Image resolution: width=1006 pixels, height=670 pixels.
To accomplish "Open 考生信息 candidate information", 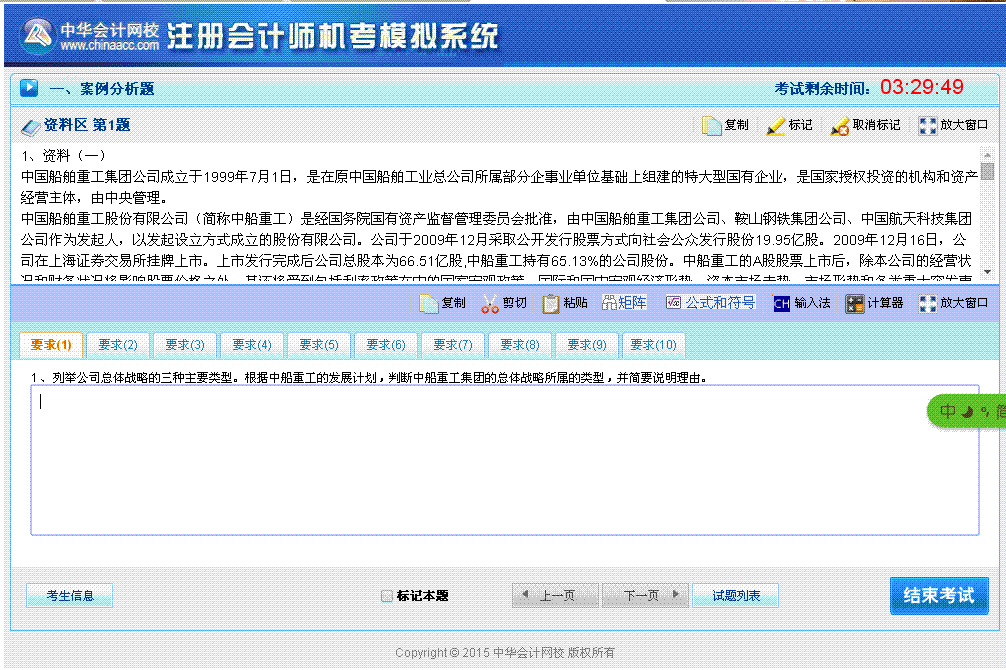I will point(69,594).
